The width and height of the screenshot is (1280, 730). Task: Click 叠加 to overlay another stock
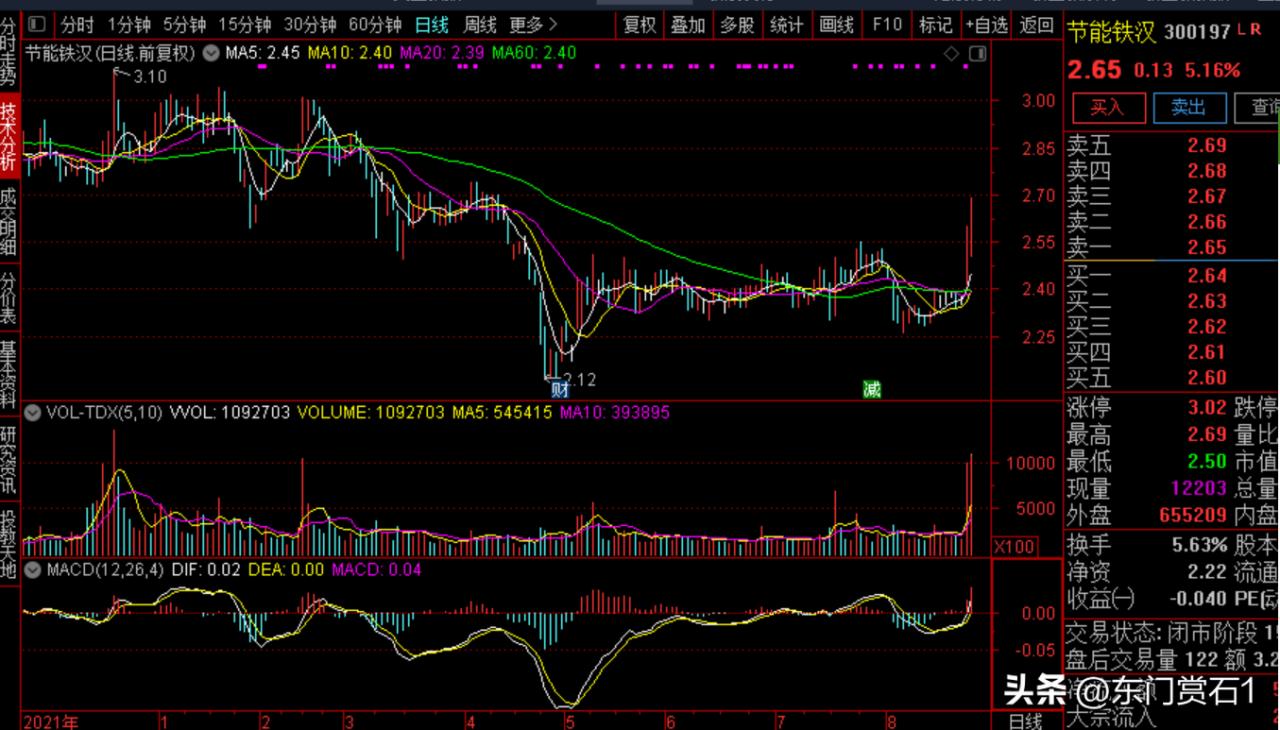click(688, 25)
